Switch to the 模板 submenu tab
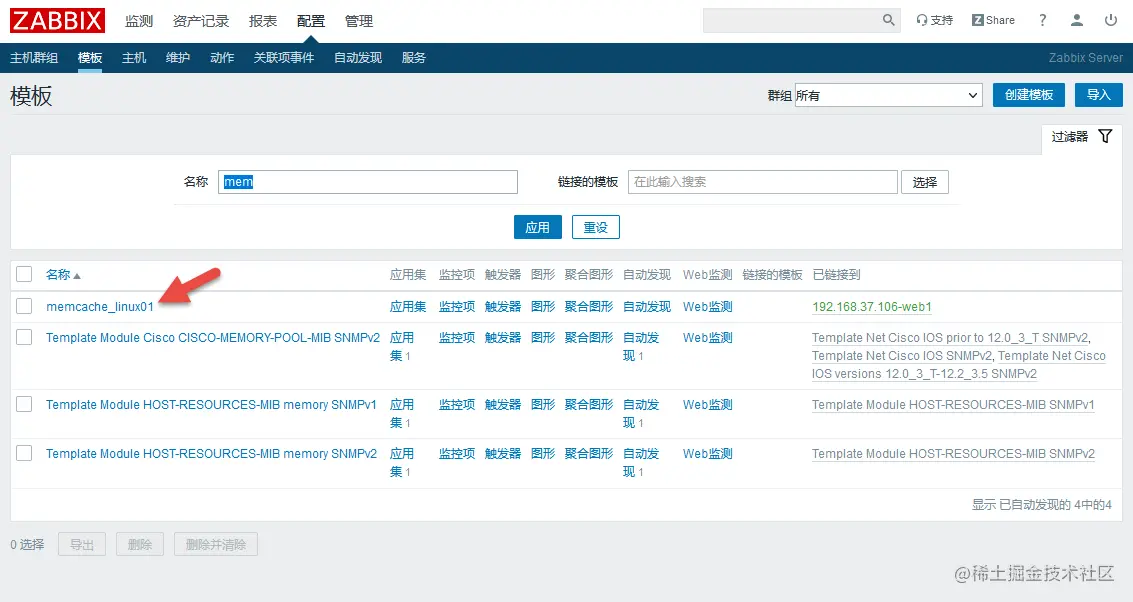This screenshot has height=602, width=1133. tap(90, 58)
